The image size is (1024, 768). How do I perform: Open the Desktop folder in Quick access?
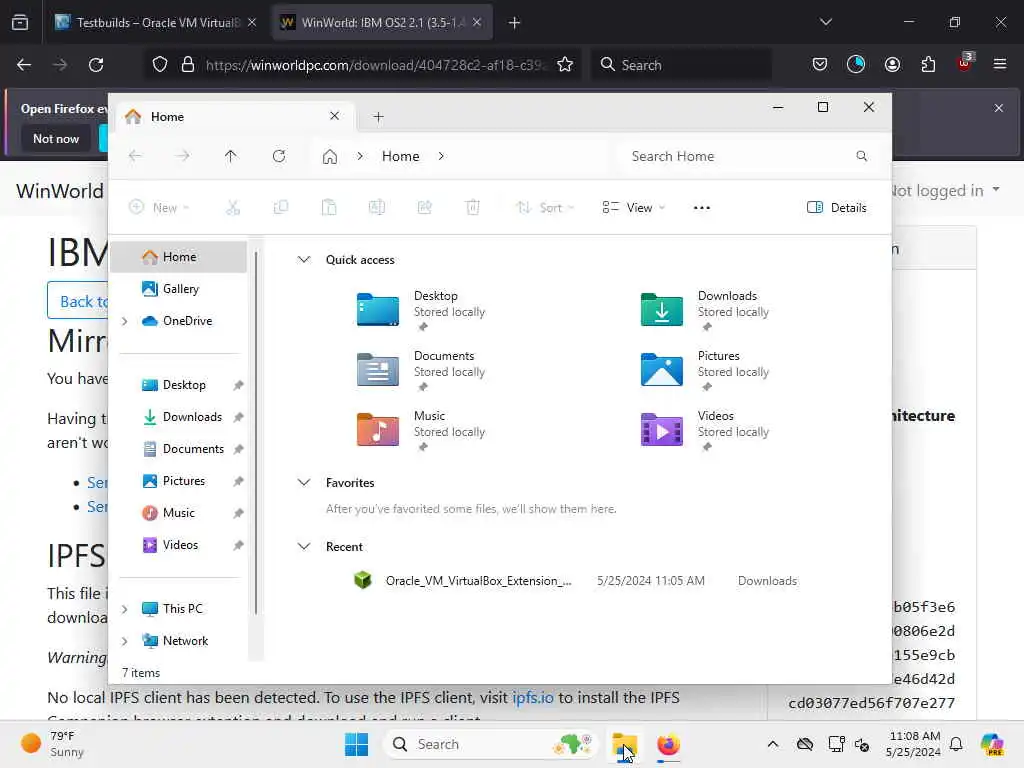(x=422, y=310)
